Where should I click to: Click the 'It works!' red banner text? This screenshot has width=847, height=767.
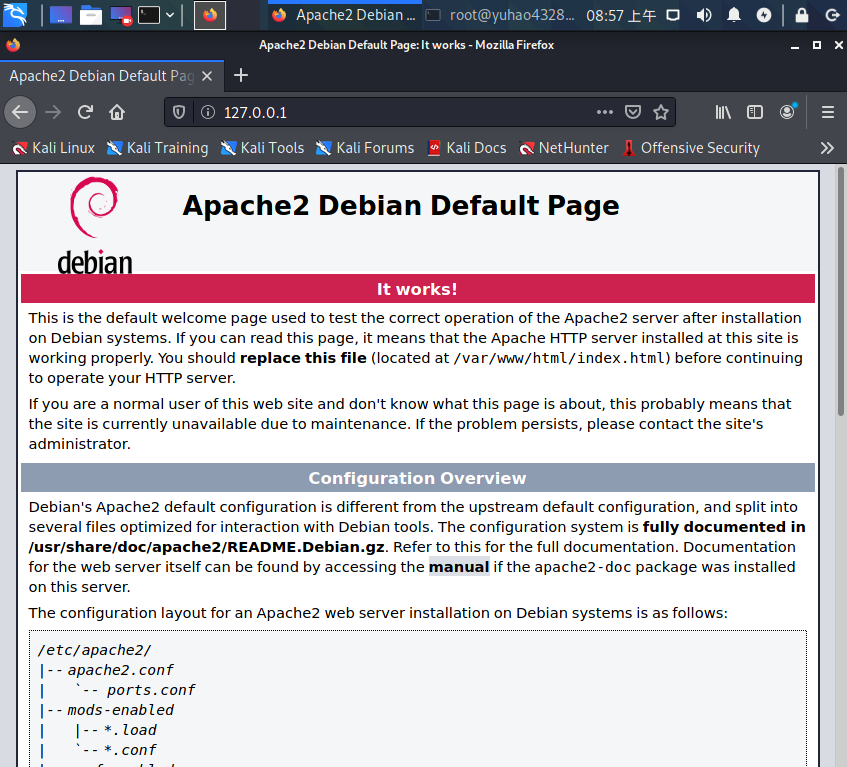417,289
